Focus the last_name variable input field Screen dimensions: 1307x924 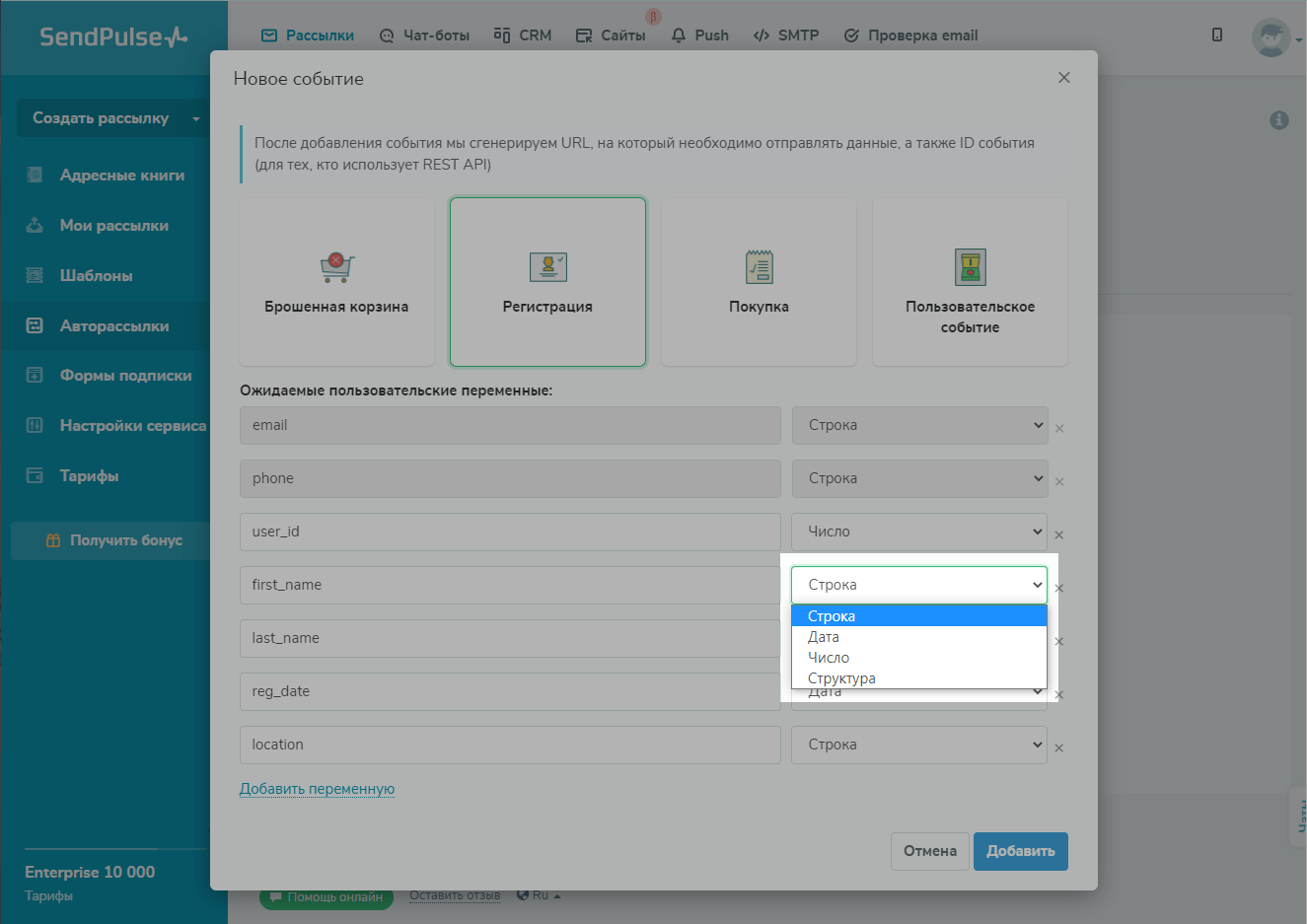[509, 638]
